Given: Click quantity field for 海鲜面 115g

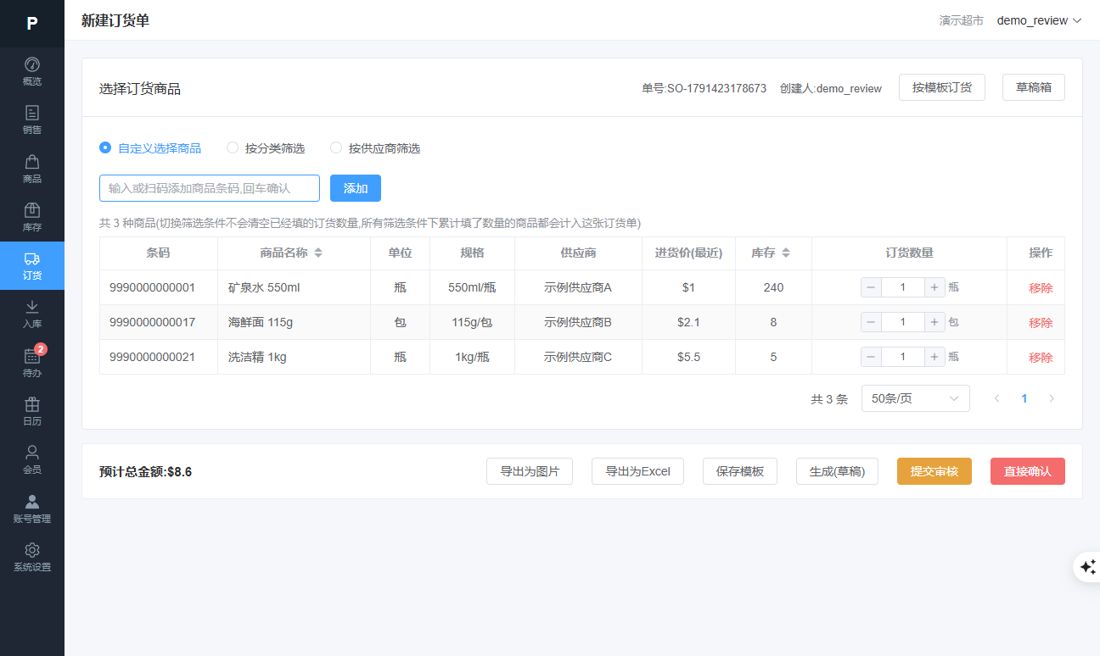Looking at the screenshot, I should (x=903, y=322).
